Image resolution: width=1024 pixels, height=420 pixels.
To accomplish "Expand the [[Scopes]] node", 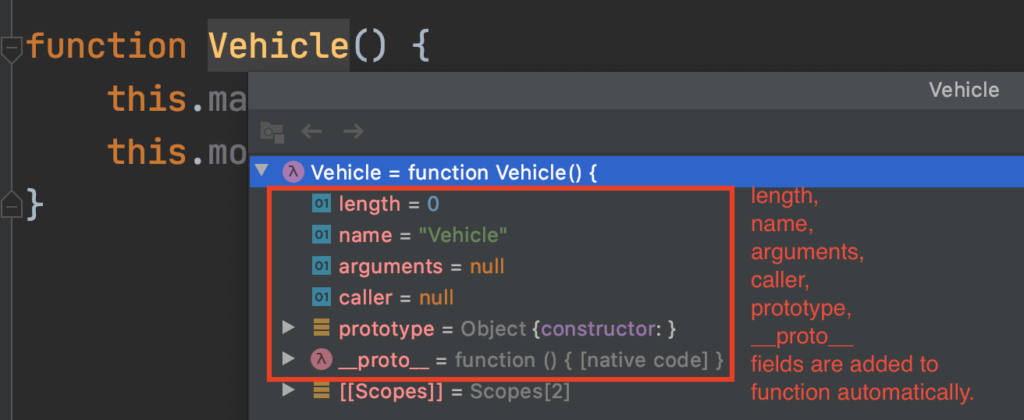I will (289, 391).
